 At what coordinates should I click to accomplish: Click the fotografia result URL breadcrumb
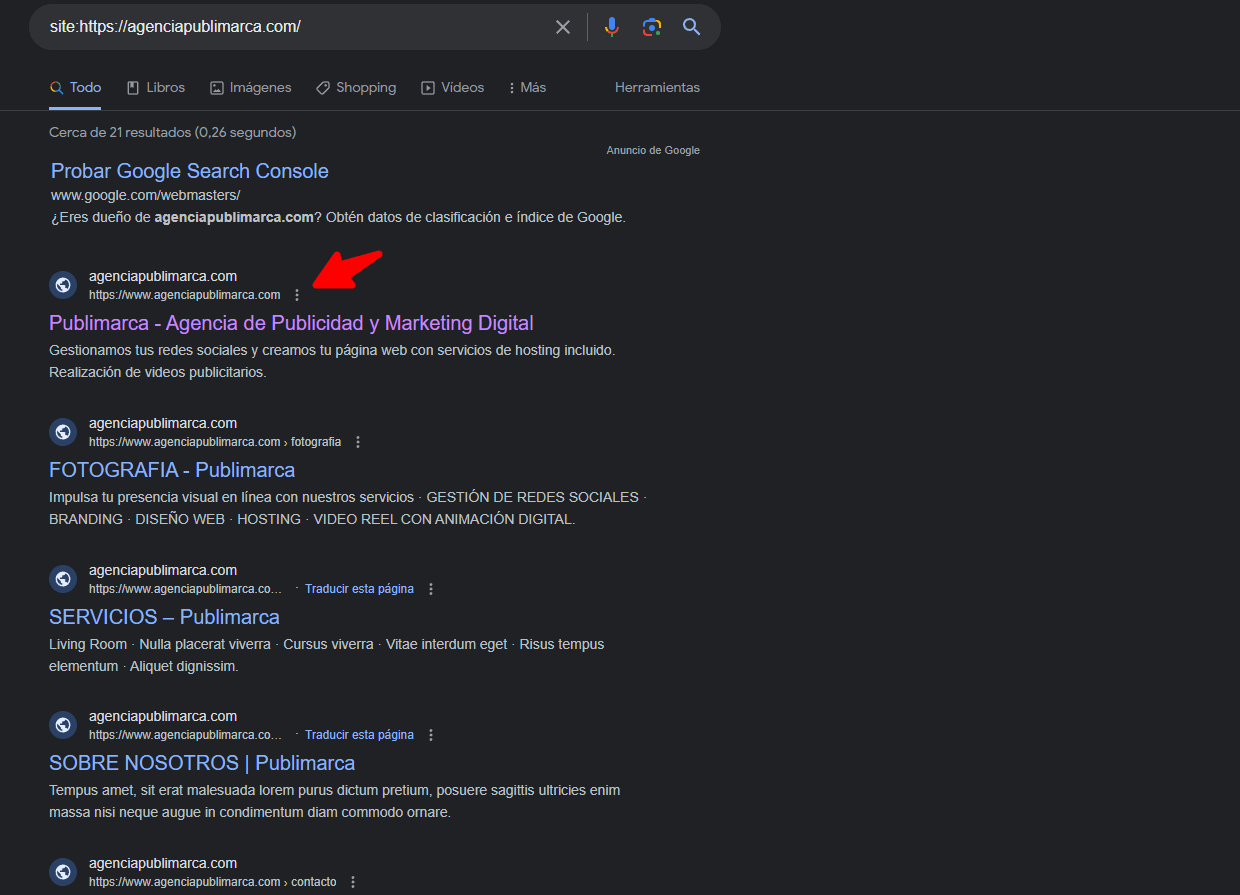tap(215, 442)
